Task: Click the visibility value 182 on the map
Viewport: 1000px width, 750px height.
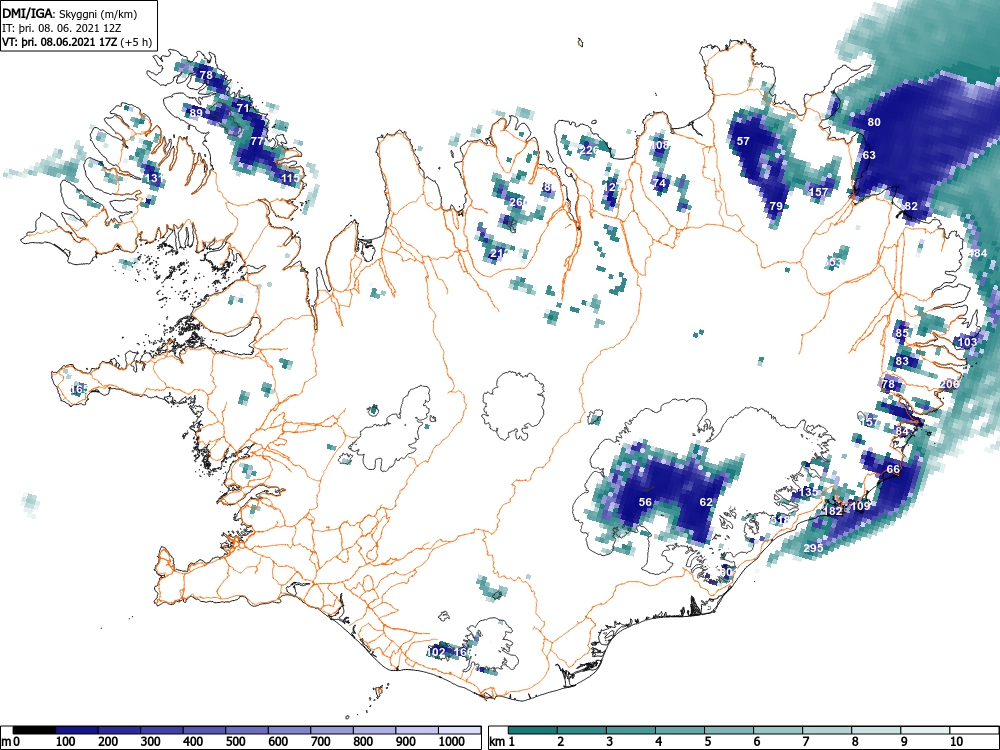Action: (x=834, y=511)
